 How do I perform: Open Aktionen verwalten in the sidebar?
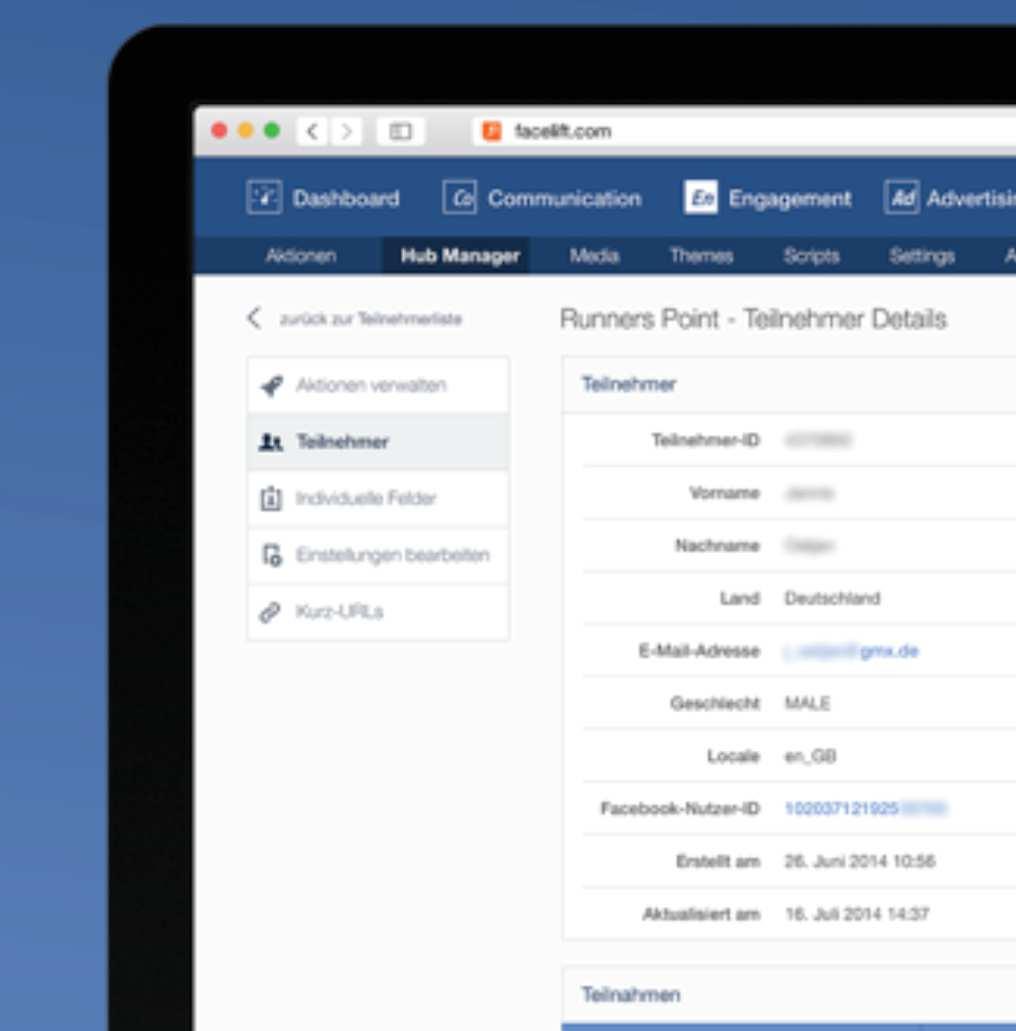click(378, 385)
